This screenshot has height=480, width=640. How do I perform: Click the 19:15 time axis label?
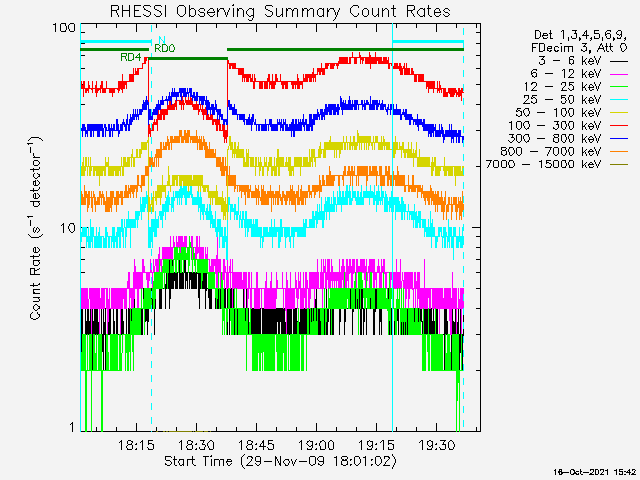coord(376,445)
